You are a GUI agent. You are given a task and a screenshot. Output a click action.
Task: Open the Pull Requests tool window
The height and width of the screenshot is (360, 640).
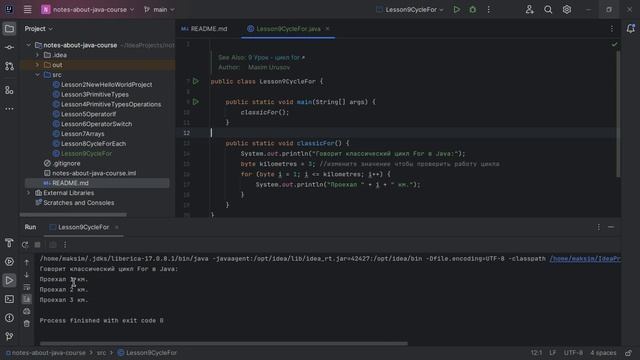pos(9,66)
